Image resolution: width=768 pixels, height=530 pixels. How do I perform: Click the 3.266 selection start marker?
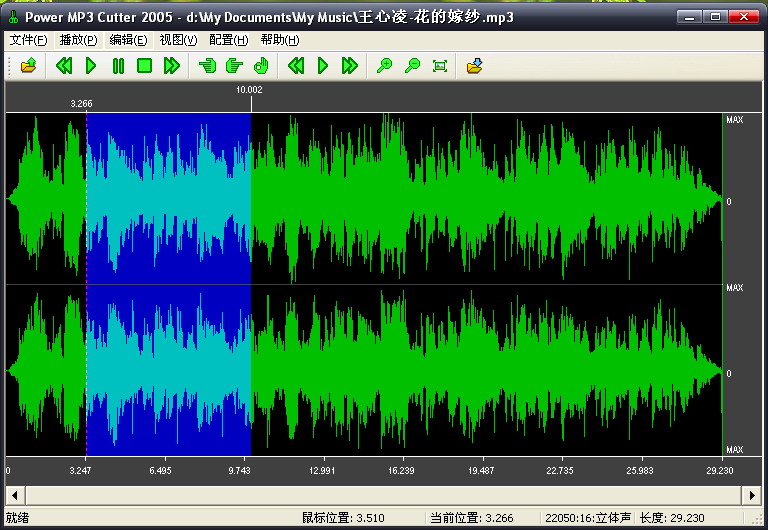pos(82,103)
